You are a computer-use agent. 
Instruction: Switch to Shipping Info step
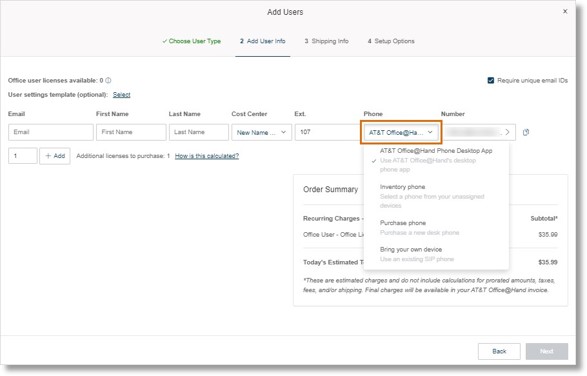coord(326,41)
